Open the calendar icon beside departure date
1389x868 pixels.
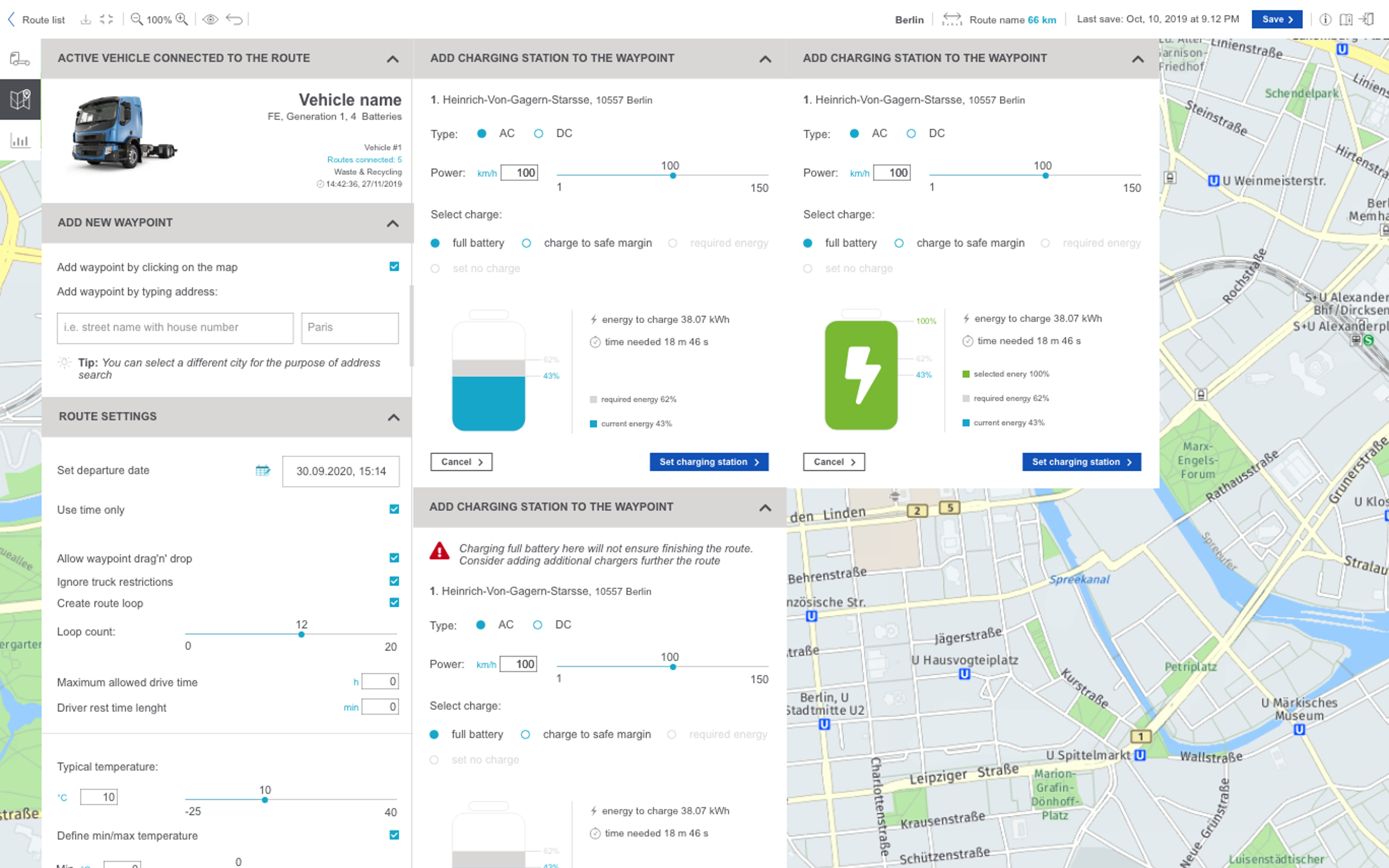(x=263, y=471)
